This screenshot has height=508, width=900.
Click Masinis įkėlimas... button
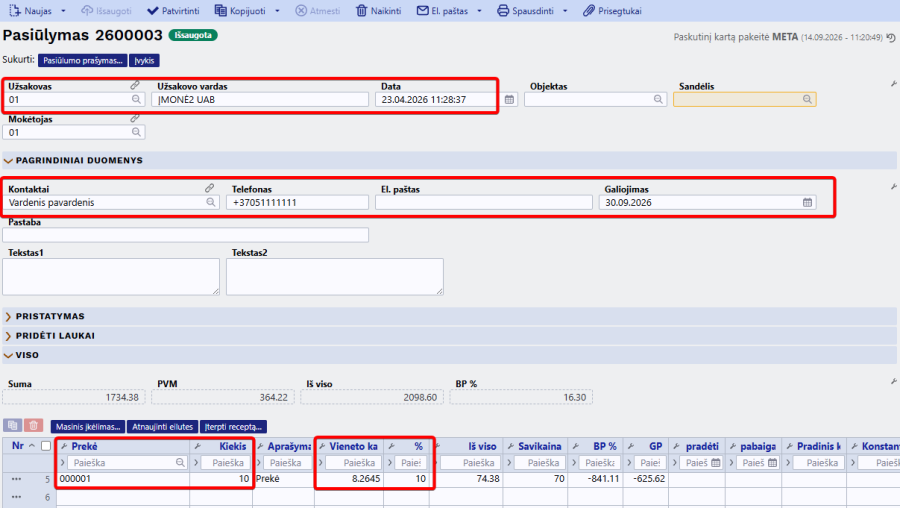[x=88, y=426]
